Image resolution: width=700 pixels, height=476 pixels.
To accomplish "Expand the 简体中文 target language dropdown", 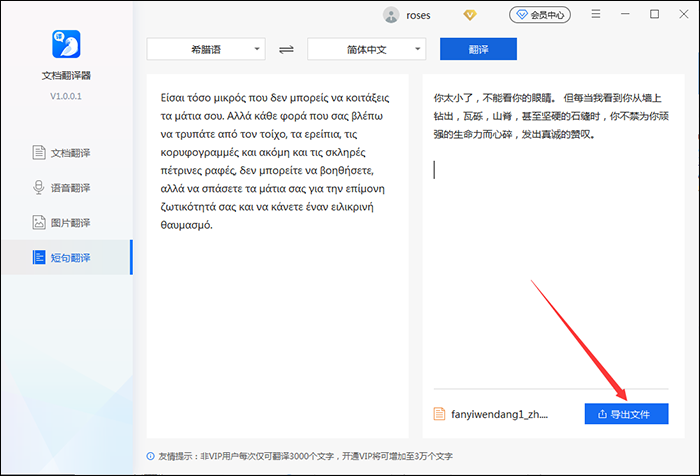I will (367, 49).
